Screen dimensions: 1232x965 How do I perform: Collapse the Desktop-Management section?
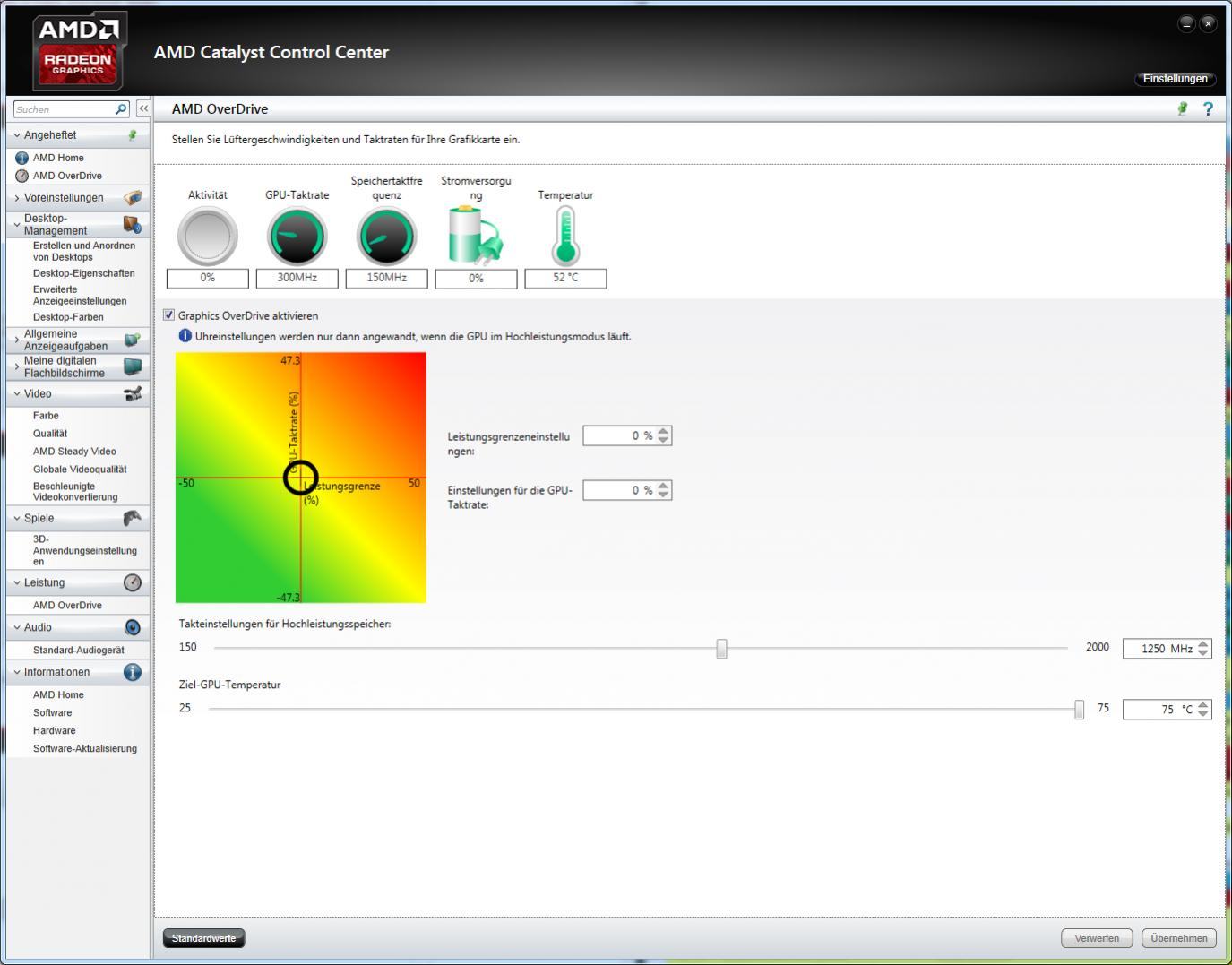[x=17, y=225]
